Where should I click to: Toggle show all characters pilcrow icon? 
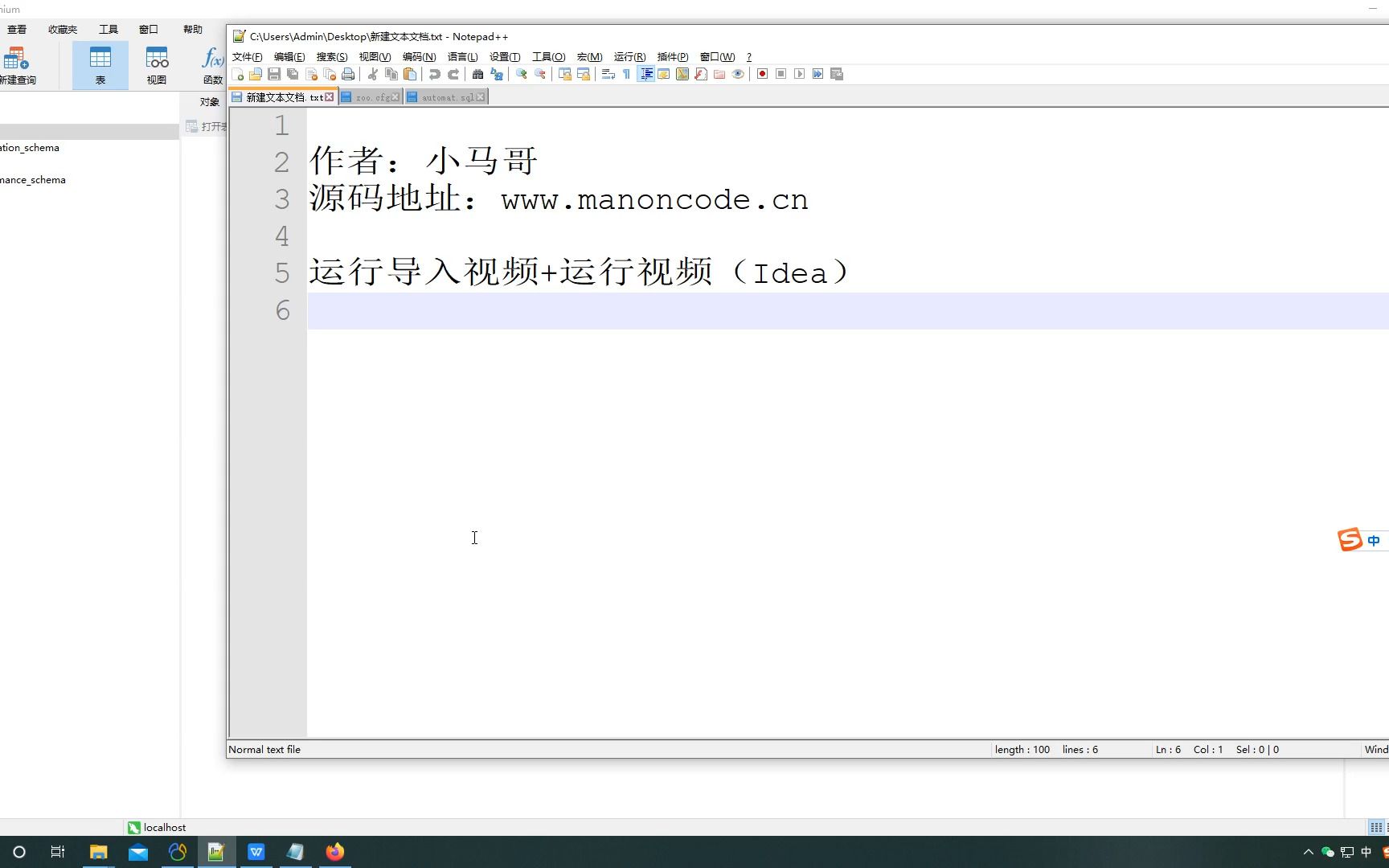[627, 74]
